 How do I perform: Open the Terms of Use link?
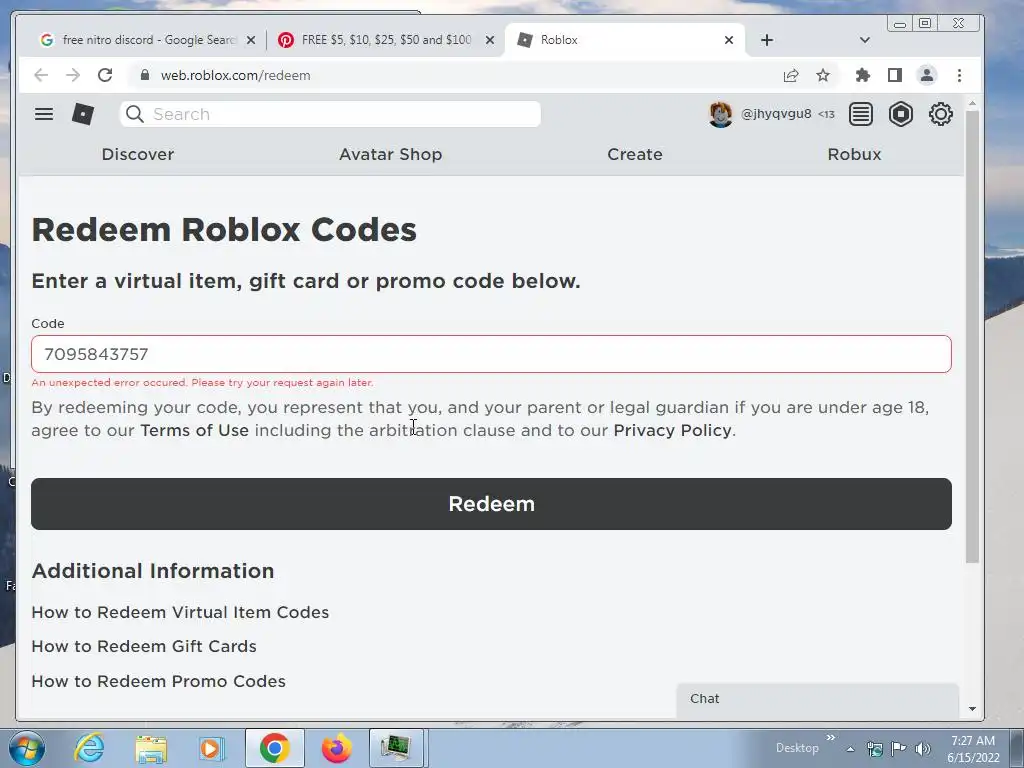pyautogui.click(x=195, y=430)
